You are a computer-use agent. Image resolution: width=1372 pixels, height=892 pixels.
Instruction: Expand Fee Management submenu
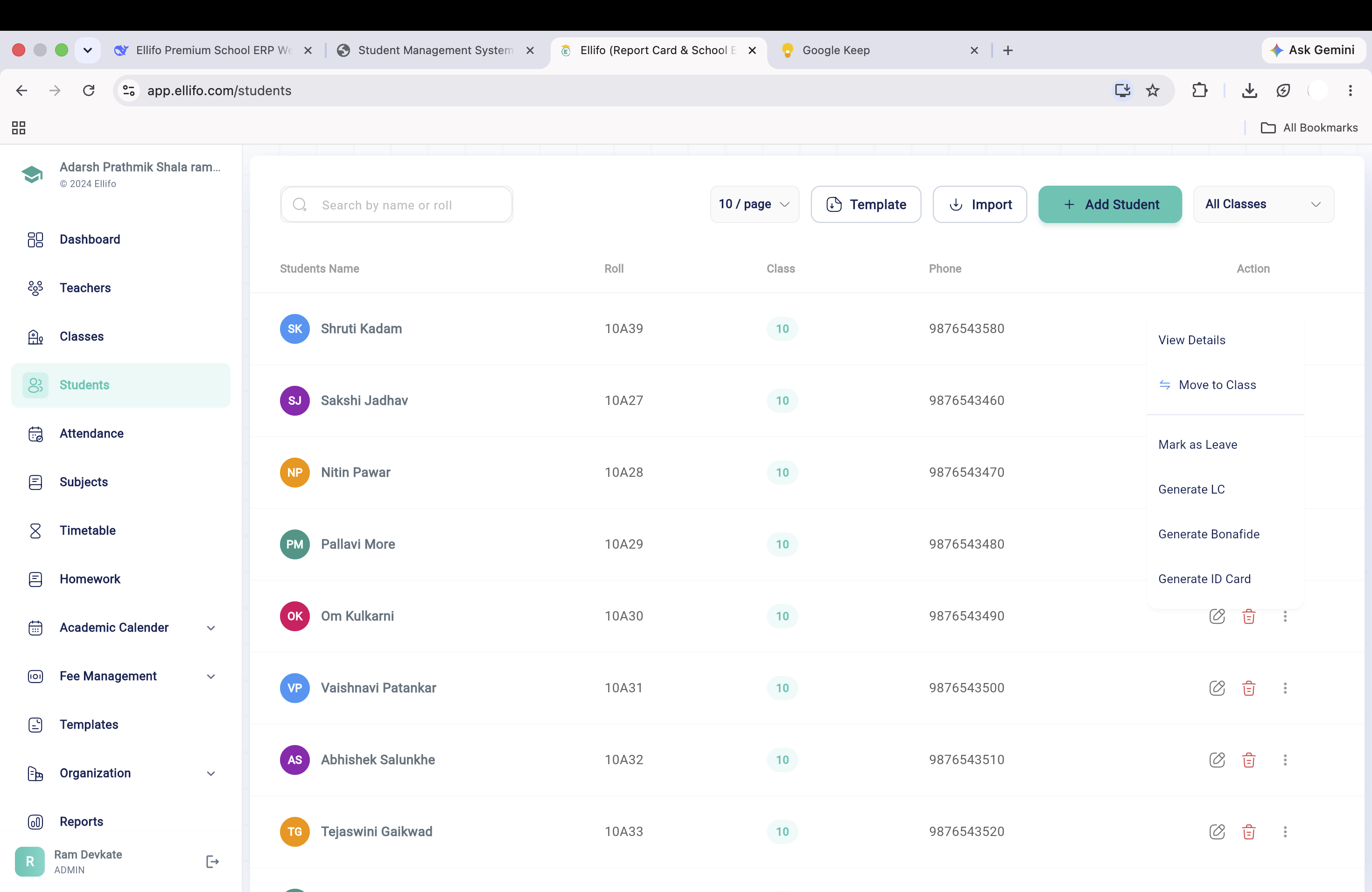click(211, 676)
